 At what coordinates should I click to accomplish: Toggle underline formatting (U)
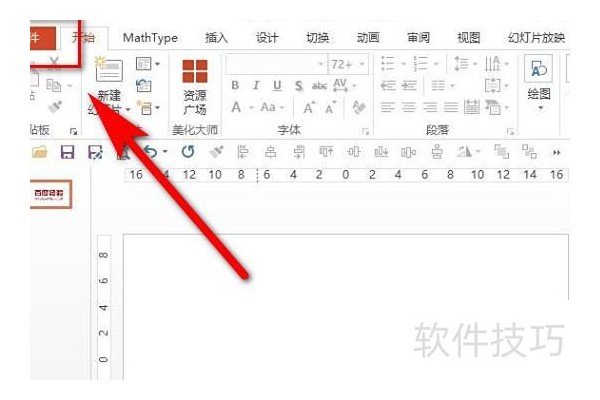(277, 86)
